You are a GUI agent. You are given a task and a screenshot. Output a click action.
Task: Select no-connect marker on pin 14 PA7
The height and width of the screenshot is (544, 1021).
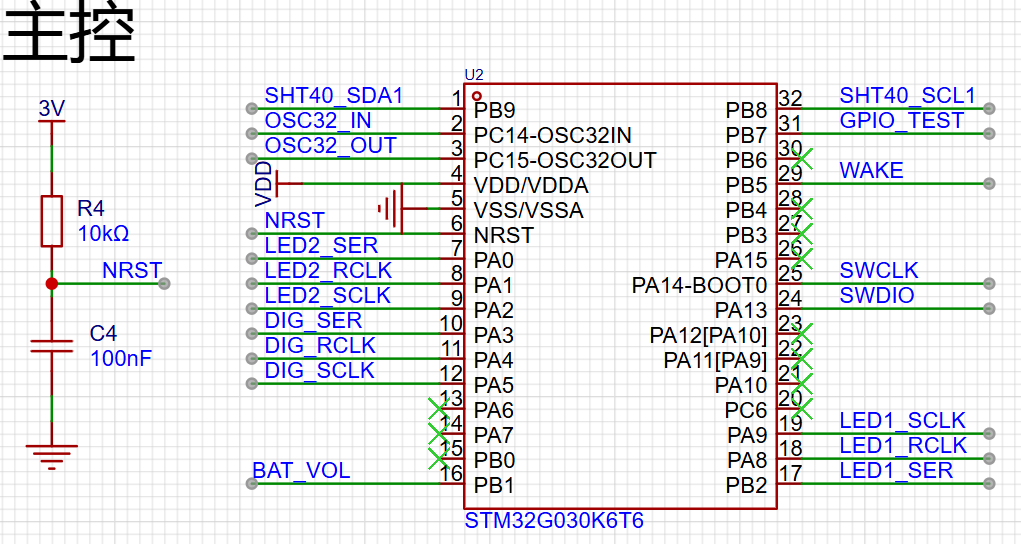[438, 434]
